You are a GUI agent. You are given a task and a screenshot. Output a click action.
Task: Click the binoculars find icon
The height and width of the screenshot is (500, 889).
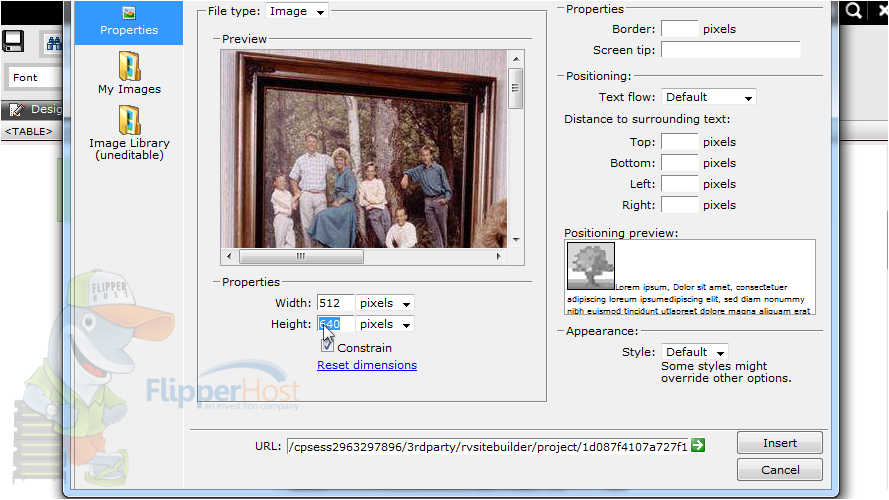(54, 43)
